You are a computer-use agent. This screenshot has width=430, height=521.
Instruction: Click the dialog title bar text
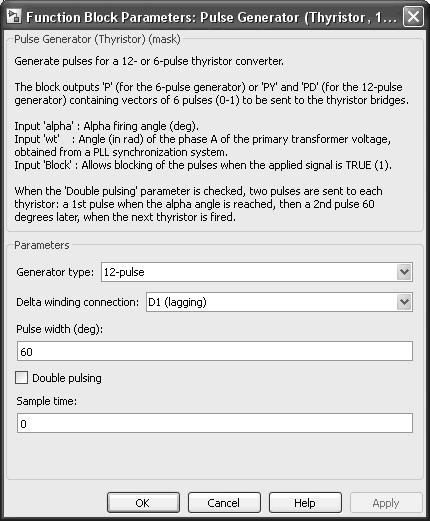click(212, 17)
